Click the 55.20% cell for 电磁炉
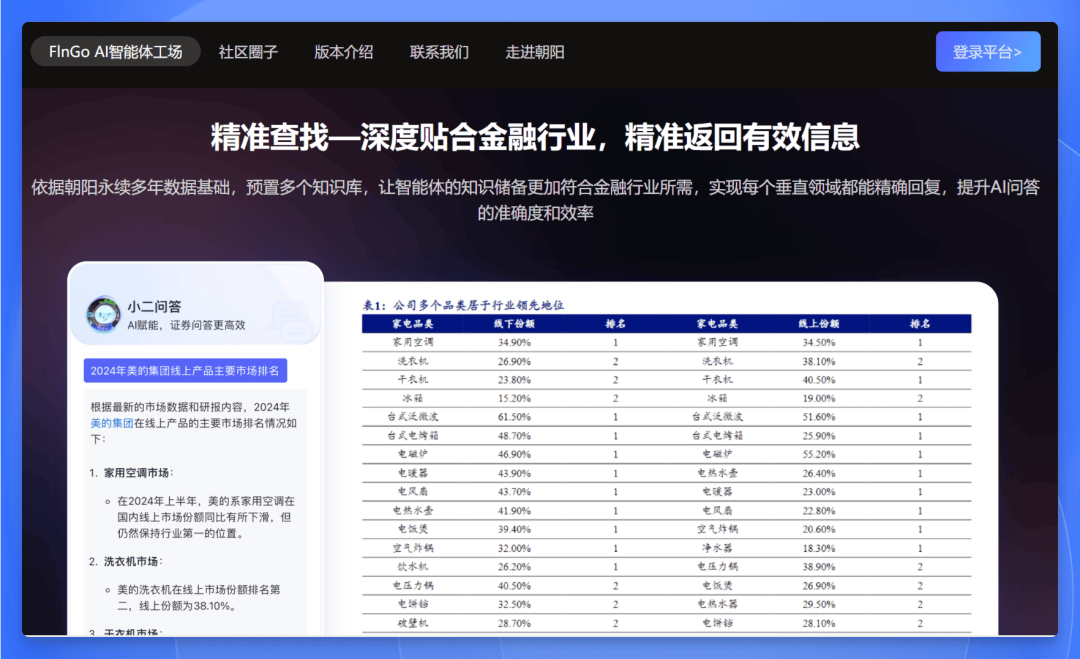 (818, 454)
